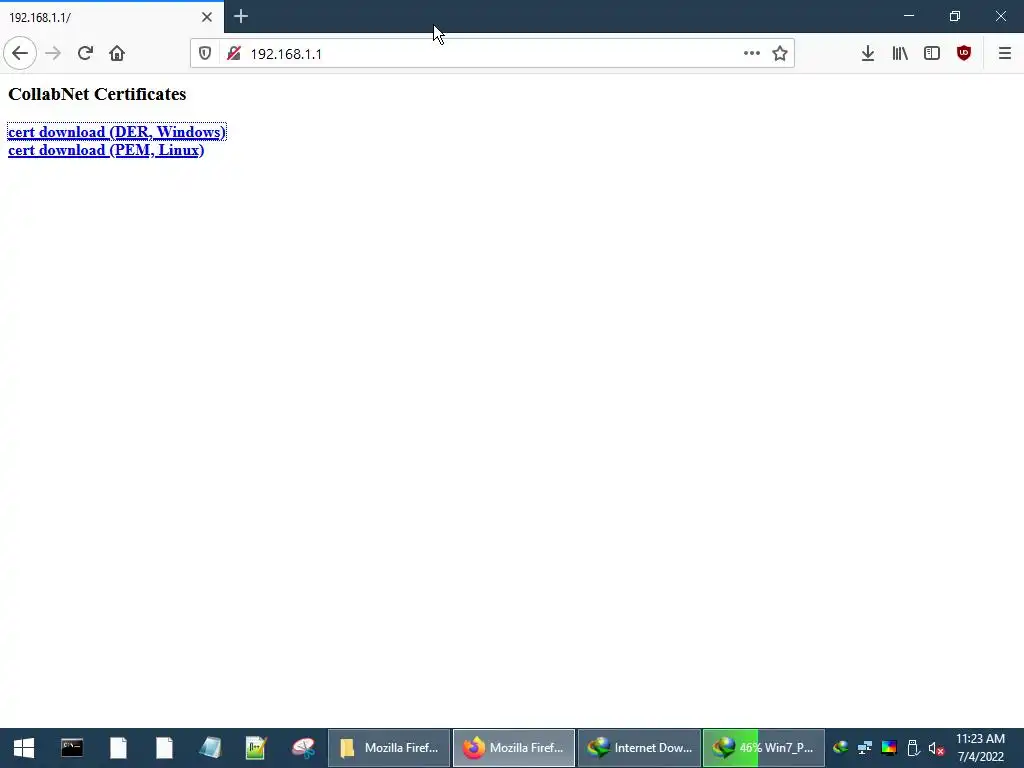Open Notepad++ from the taskbar
This screenshot has width=1024, height=768.
pos(256,748)
